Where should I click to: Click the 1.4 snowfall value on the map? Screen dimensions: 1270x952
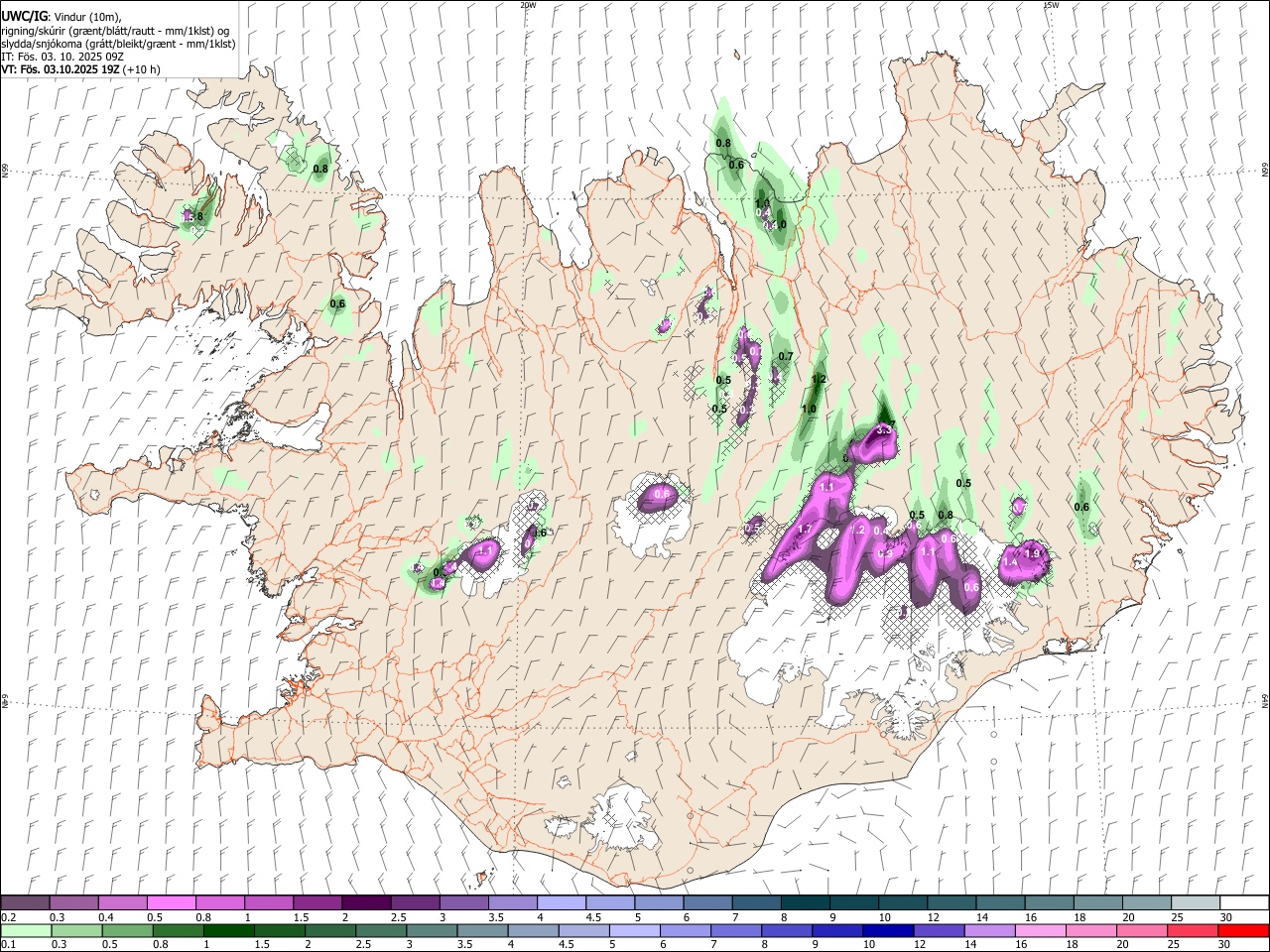coord(1010,562)
